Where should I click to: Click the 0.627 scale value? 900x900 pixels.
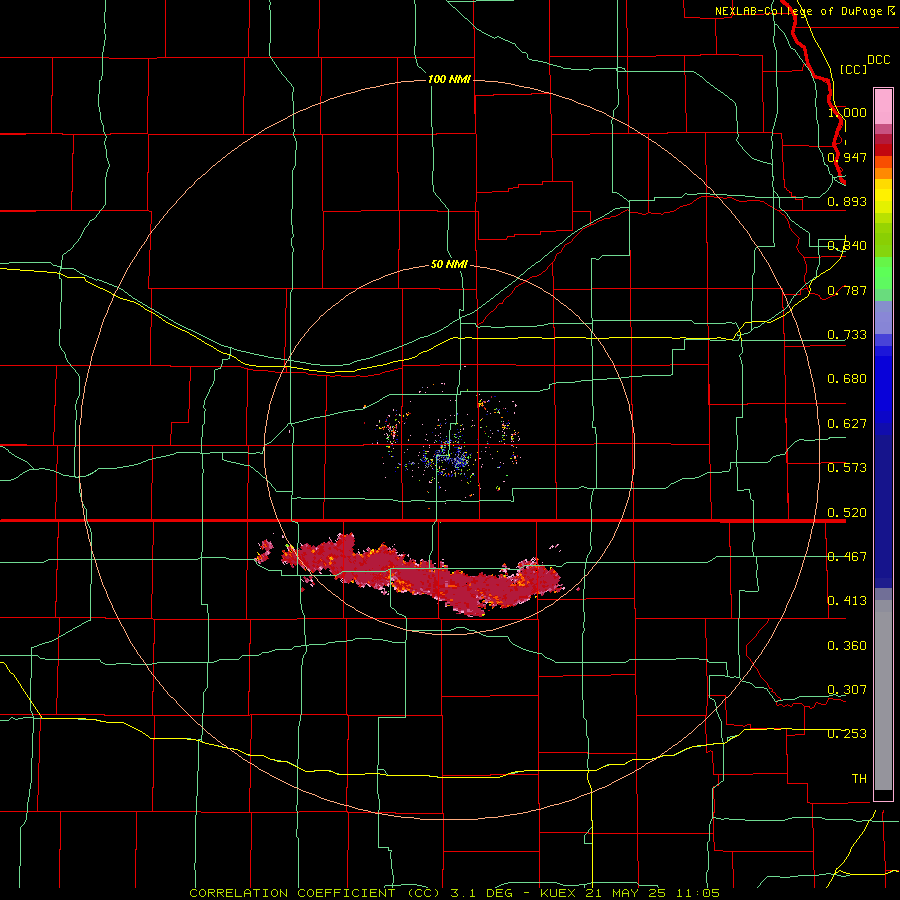click(x=847, y=424)
